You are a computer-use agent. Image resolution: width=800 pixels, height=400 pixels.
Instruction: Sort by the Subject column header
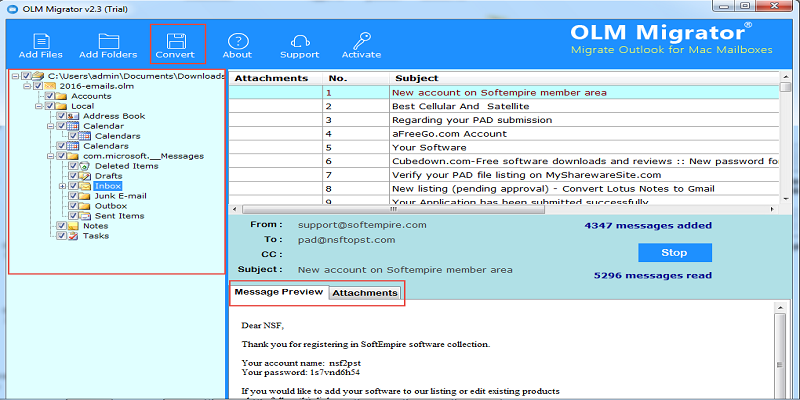(x=585, y=78)
